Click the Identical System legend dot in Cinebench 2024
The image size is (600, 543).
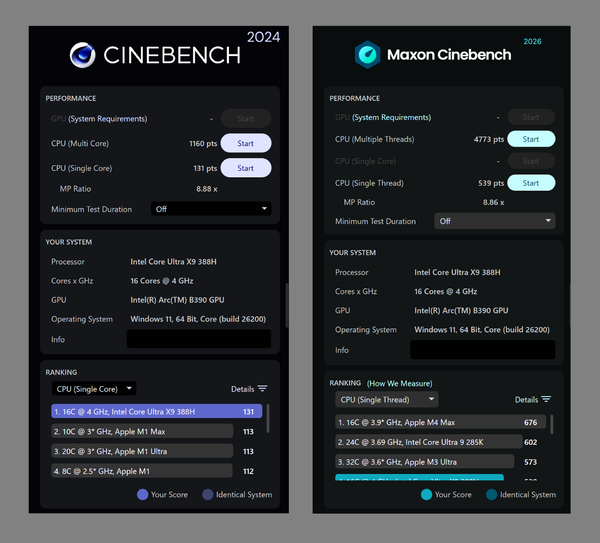coord(207,494)
